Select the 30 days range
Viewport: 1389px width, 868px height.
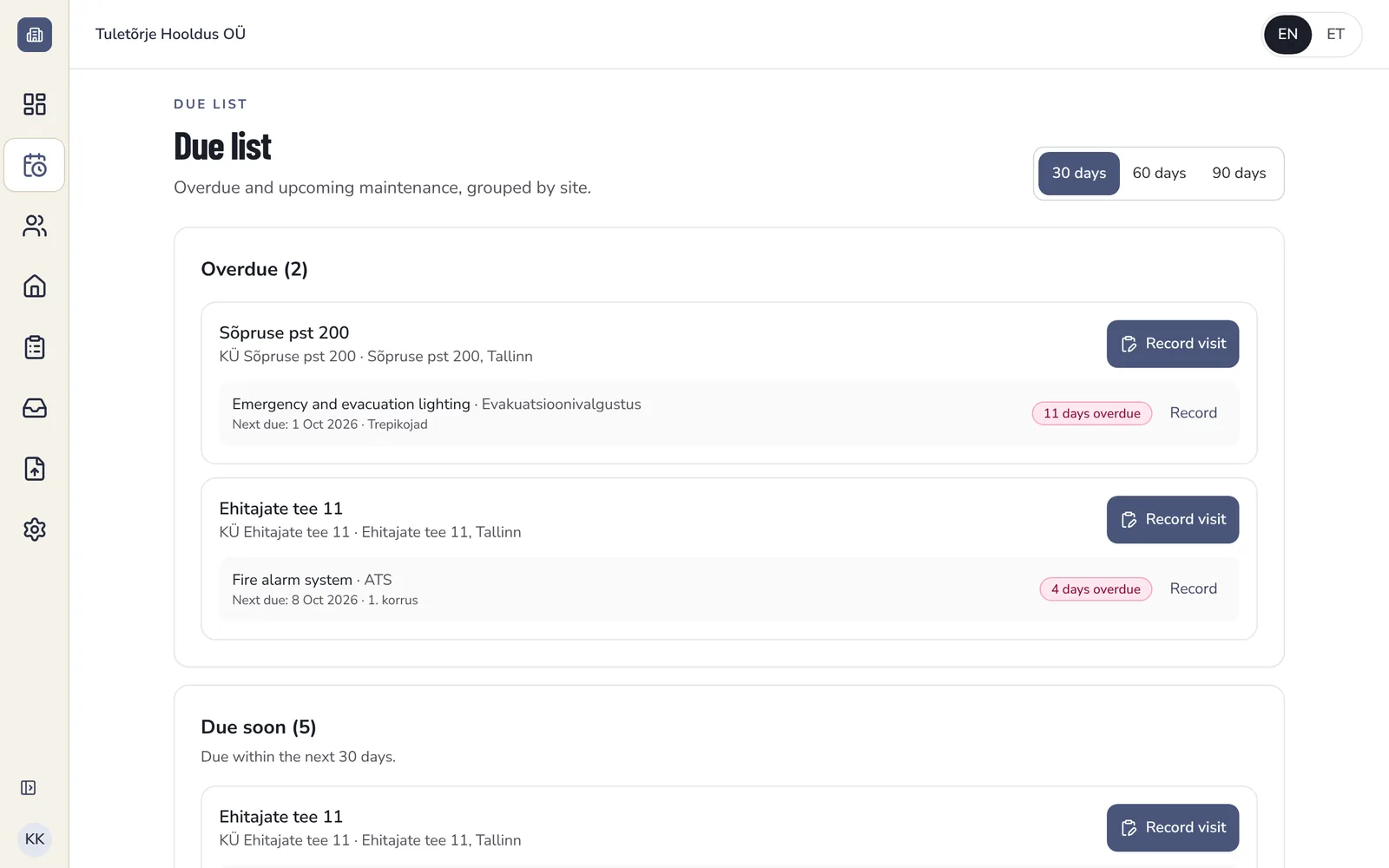pyautogui.click(x=1079, y=174)
